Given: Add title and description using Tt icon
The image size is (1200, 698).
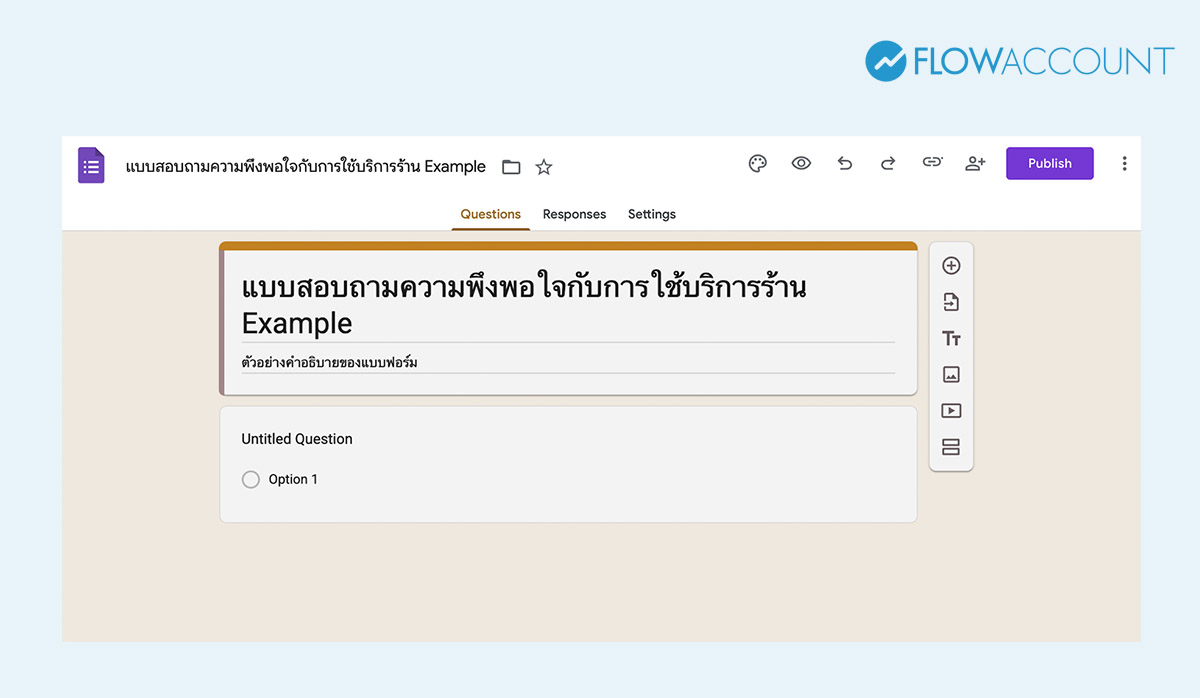Looking at the screenshot, I should pyautogui.click(x=951, y=338).
